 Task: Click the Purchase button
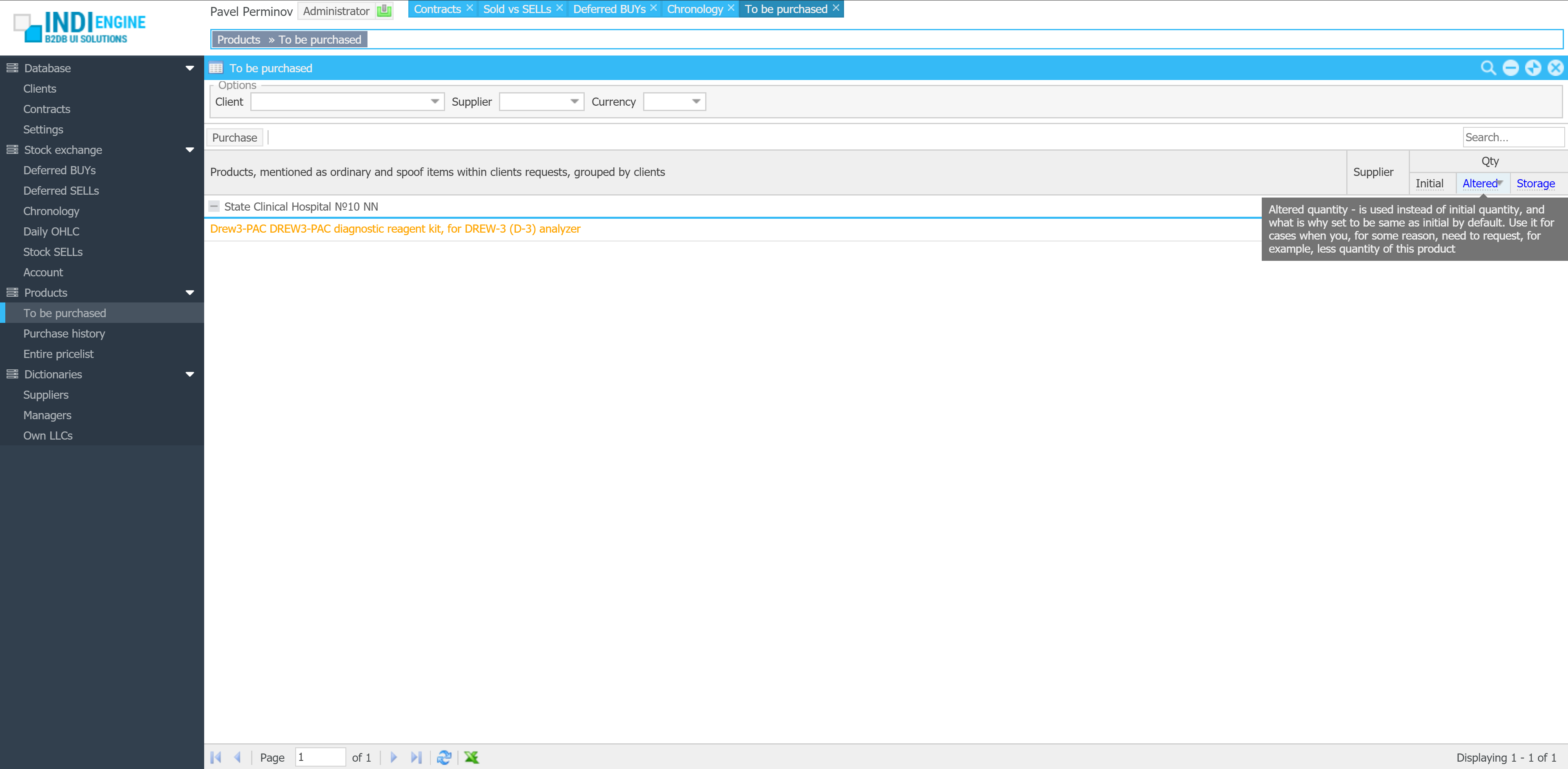pyautogui.click(x=234, y=138)
